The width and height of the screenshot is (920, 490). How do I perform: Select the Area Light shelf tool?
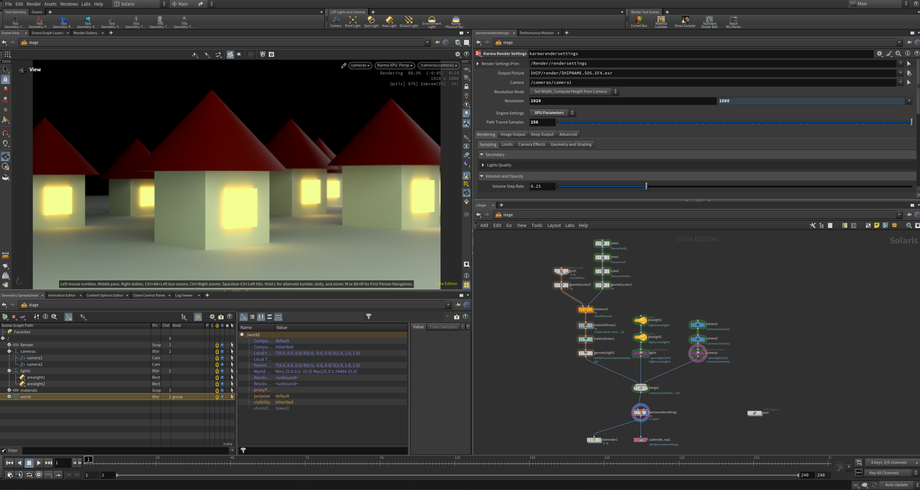tap(389, 20)
